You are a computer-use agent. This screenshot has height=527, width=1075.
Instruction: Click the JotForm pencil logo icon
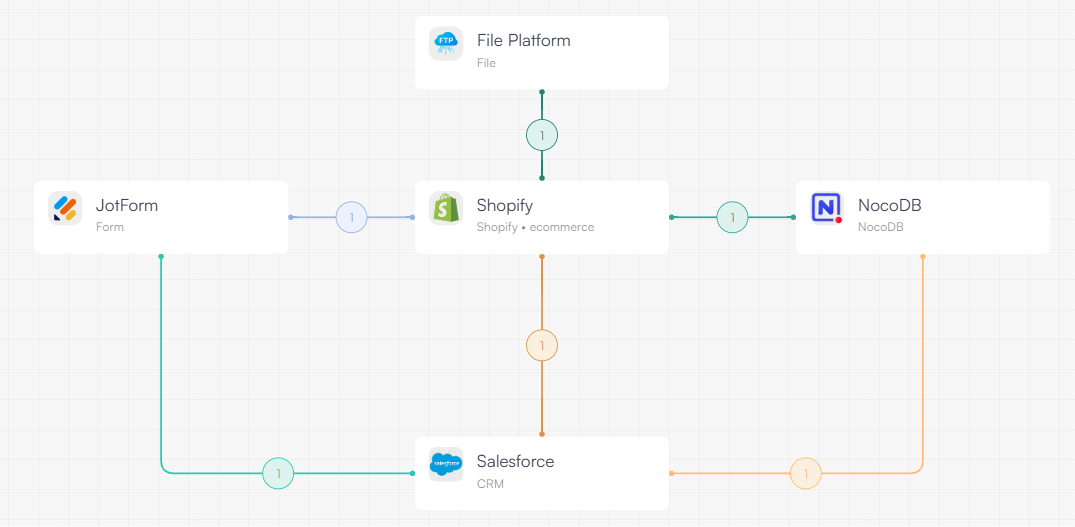[x=65, y=208]
